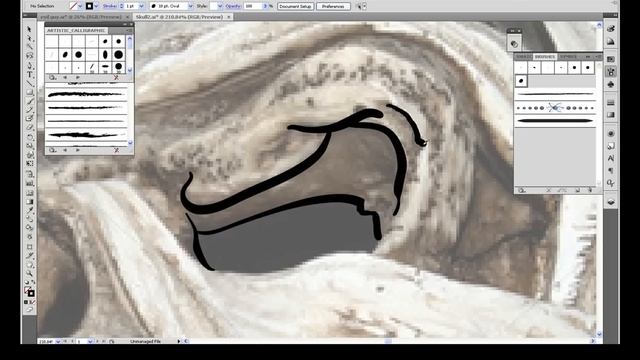Switch to the SWATCHES panel tab

point(523,57)
